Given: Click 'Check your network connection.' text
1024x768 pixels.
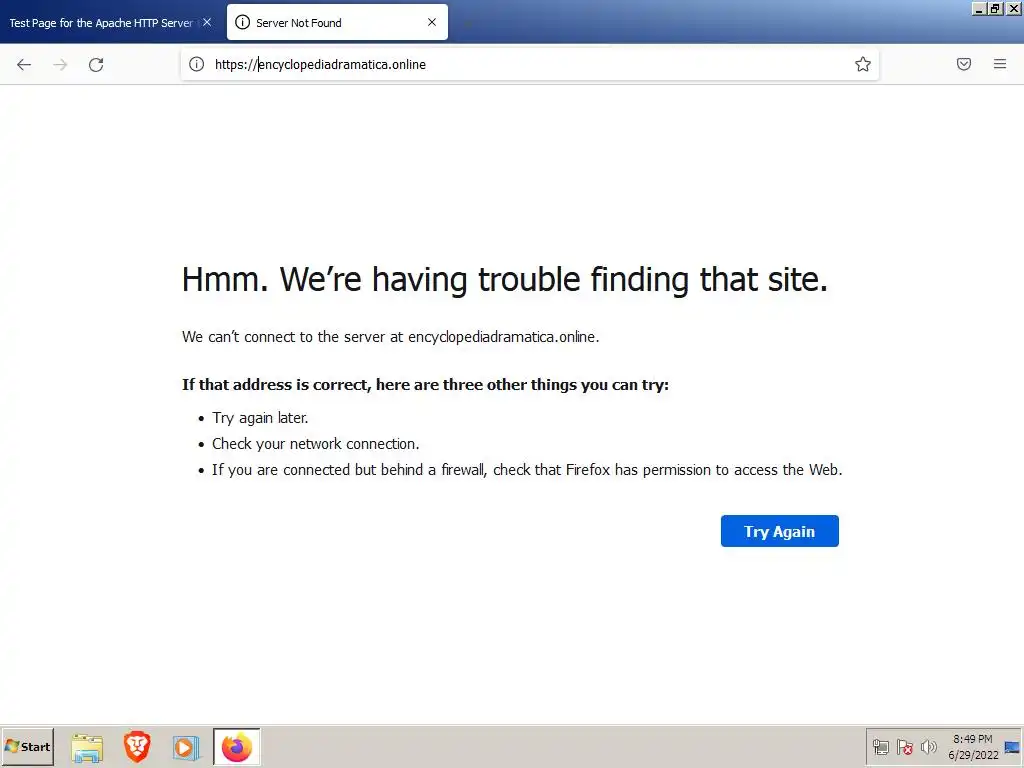Looking at the screenshot, I should click(315, 444).
